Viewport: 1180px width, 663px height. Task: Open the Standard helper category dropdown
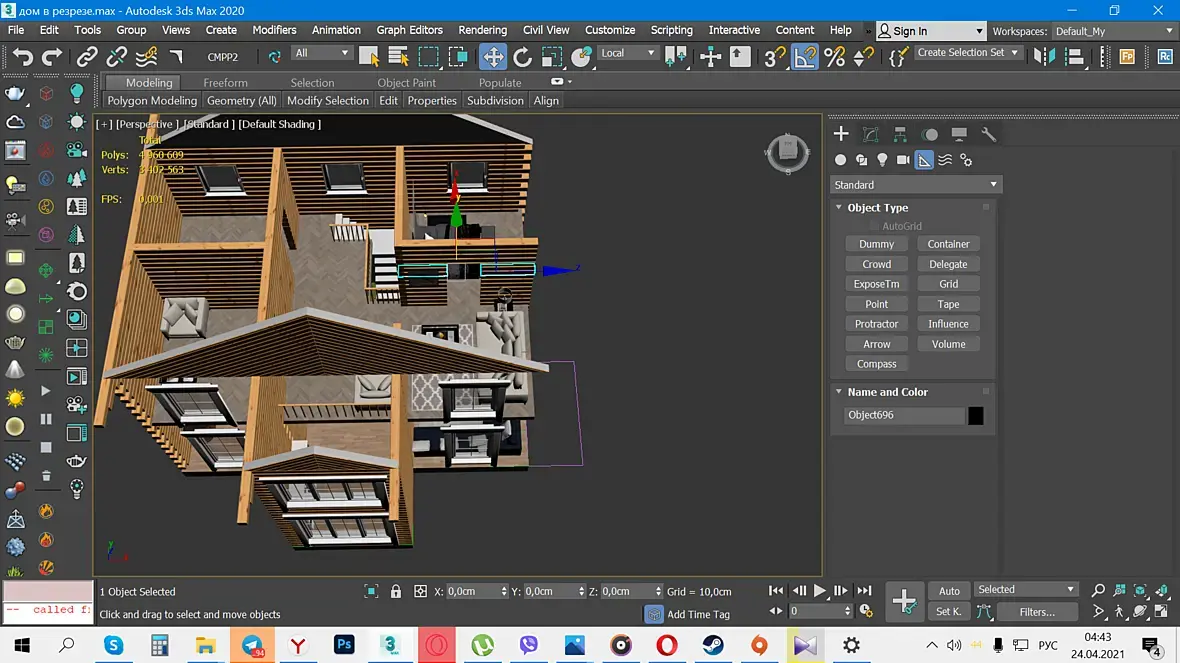[x=915, y=185]
